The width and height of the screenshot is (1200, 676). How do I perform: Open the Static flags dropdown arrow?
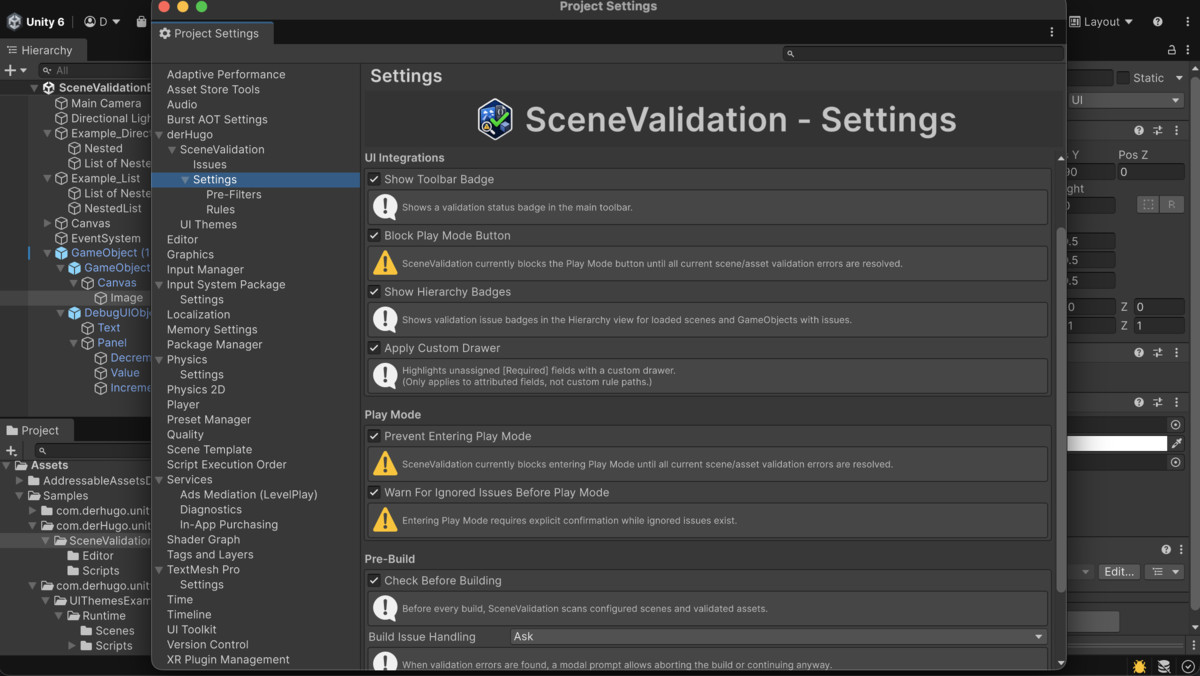point(1179,78)
